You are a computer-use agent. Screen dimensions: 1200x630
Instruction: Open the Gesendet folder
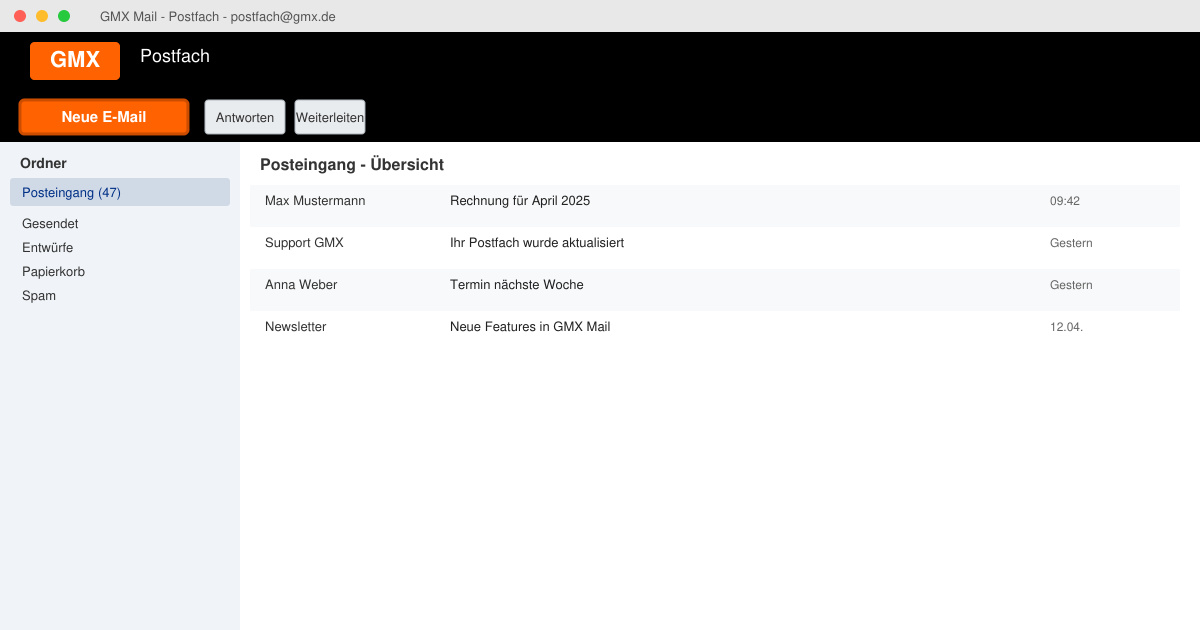click(50, 224)
